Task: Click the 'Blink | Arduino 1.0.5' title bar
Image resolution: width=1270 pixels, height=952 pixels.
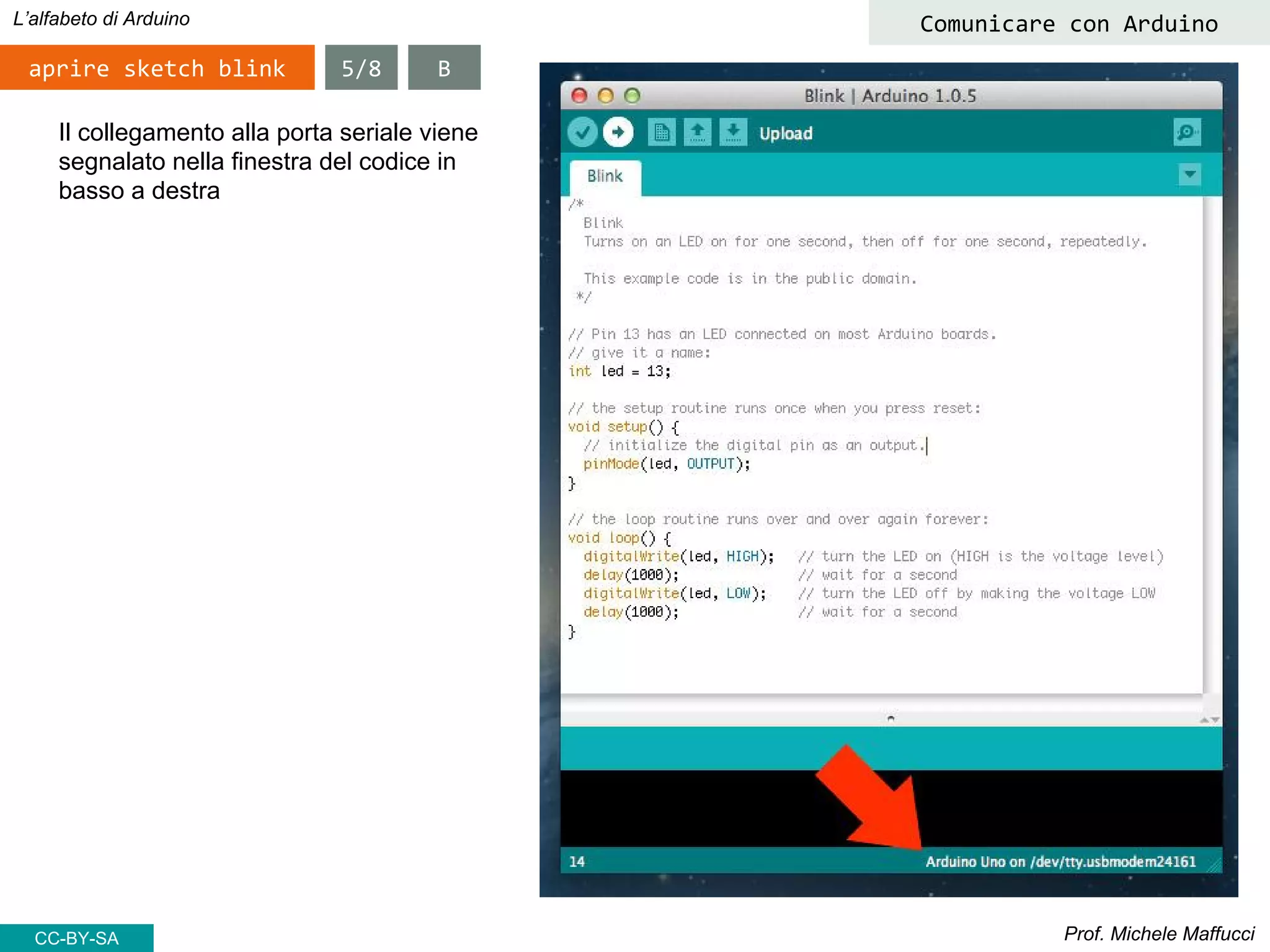Action: (x=890, y=96)
